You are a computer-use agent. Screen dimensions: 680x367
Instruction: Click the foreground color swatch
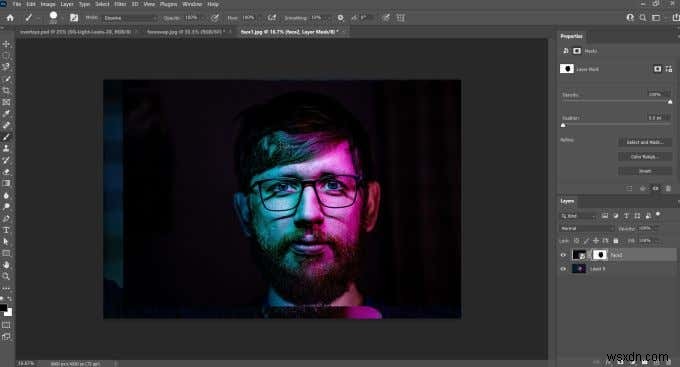point(3,308)
